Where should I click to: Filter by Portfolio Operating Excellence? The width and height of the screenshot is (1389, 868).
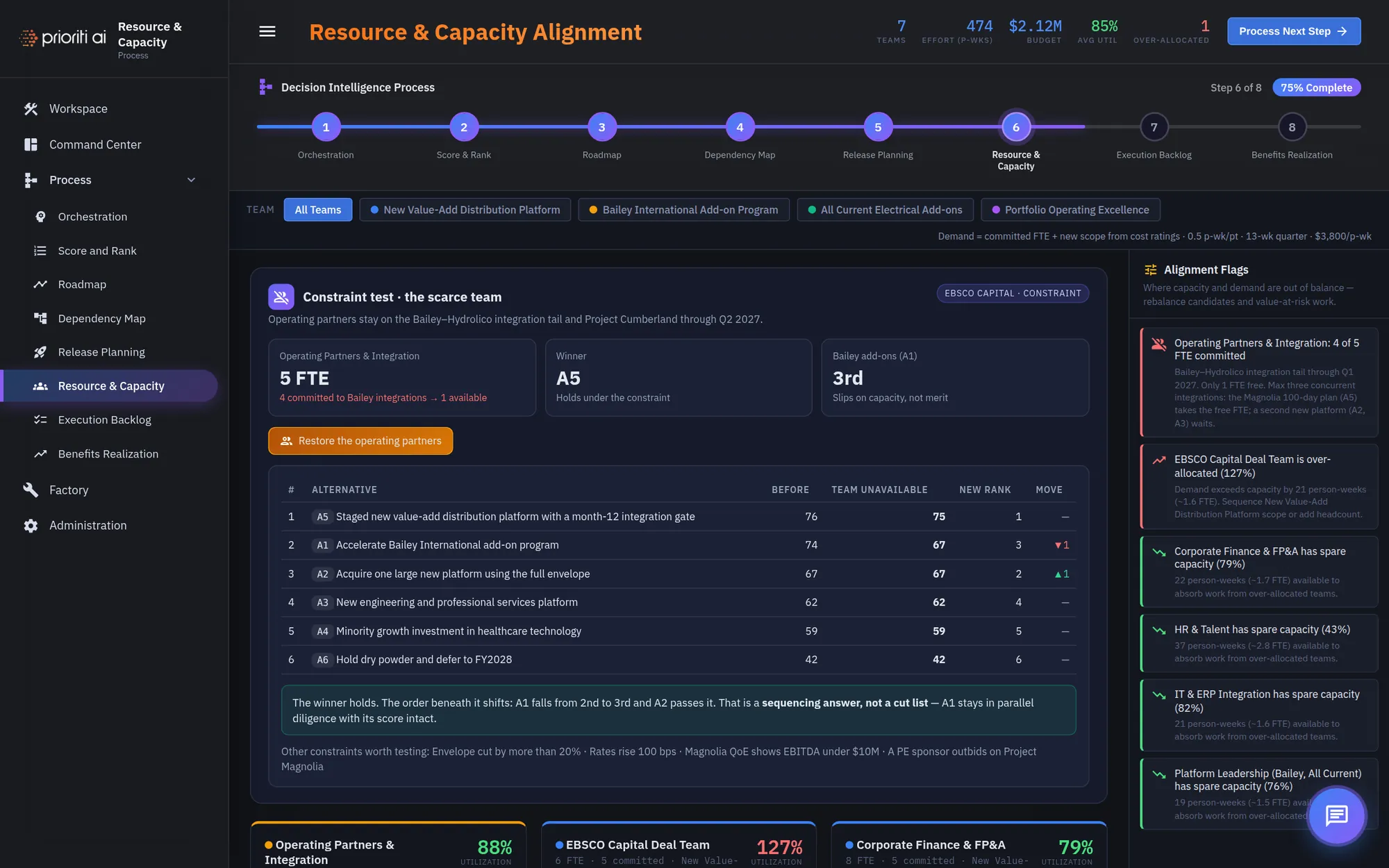pos(1070,210)
